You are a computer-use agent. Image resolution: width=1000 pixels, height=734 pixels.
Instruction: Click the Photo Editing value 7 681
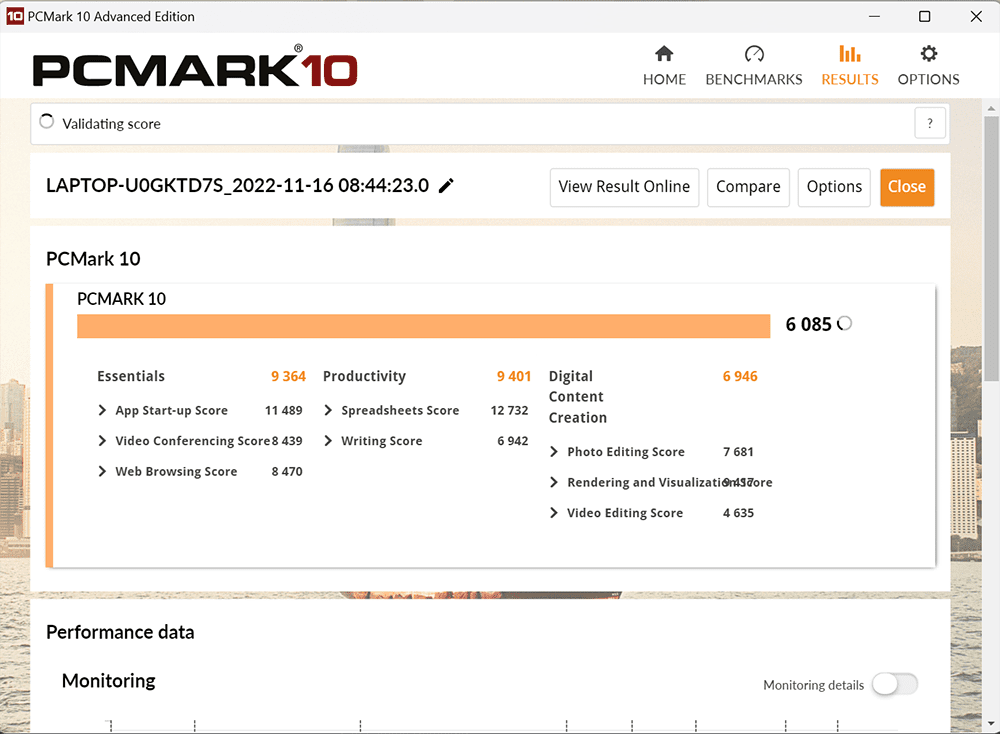pos(739,451)
